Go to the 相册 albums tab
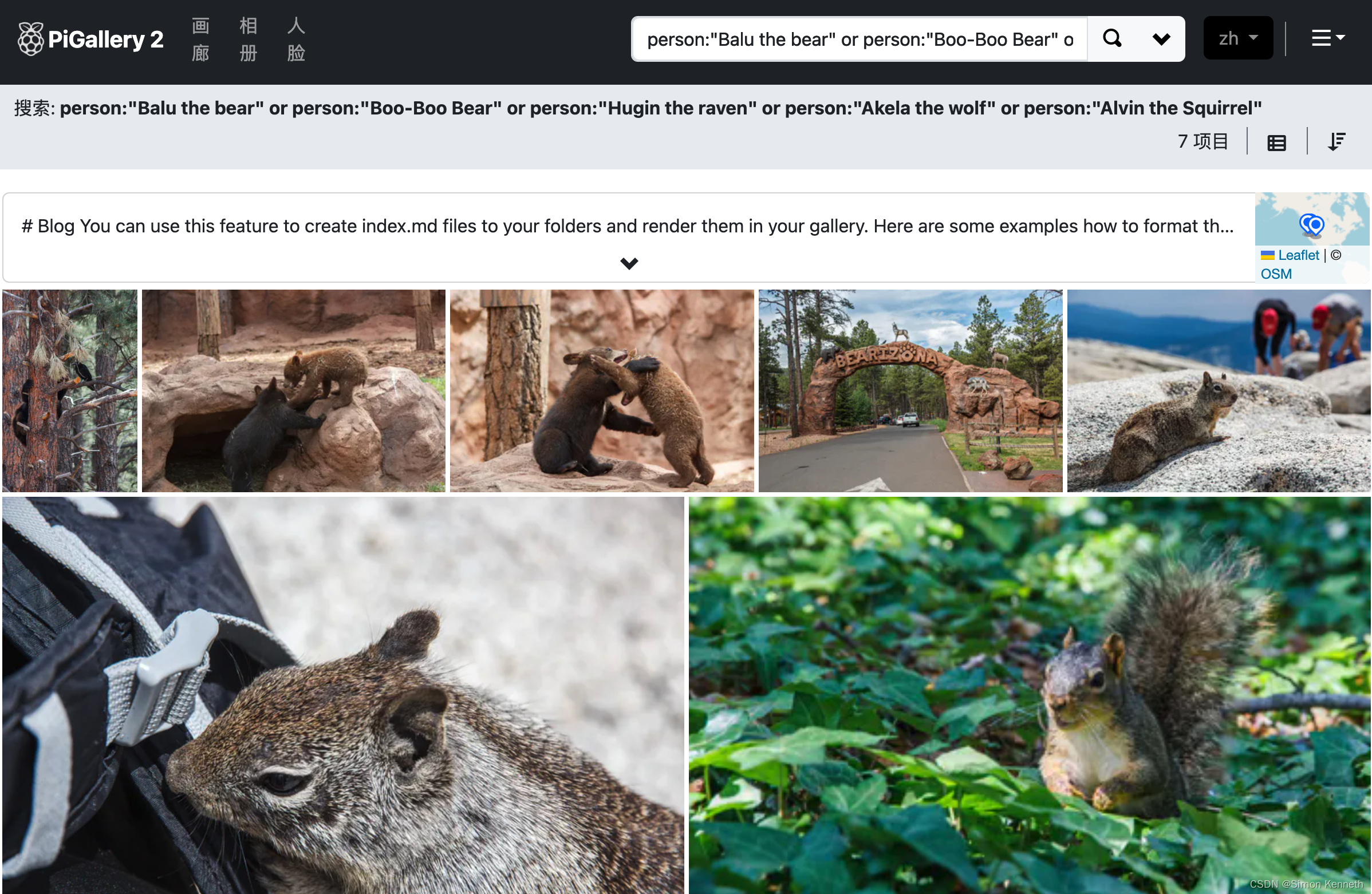The image size is (1372, 894). point(248,39)
